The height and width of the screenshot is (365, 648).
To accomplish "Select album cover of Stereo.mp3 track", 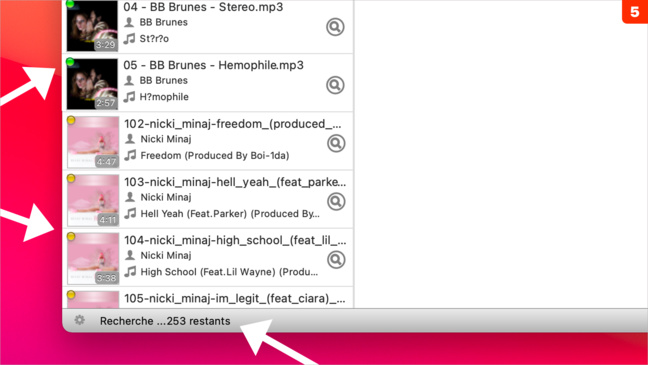I will coord(92,26).
